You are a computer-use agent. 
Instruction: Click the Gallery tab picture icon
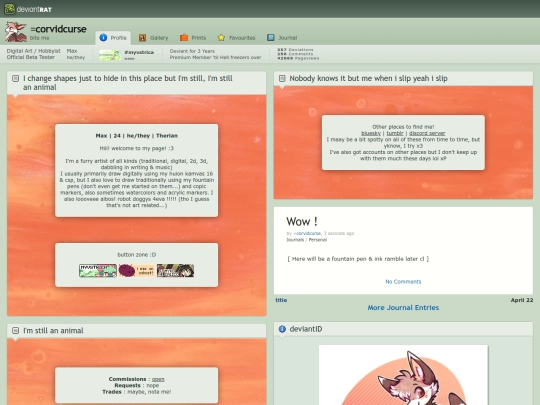[142, 38]
